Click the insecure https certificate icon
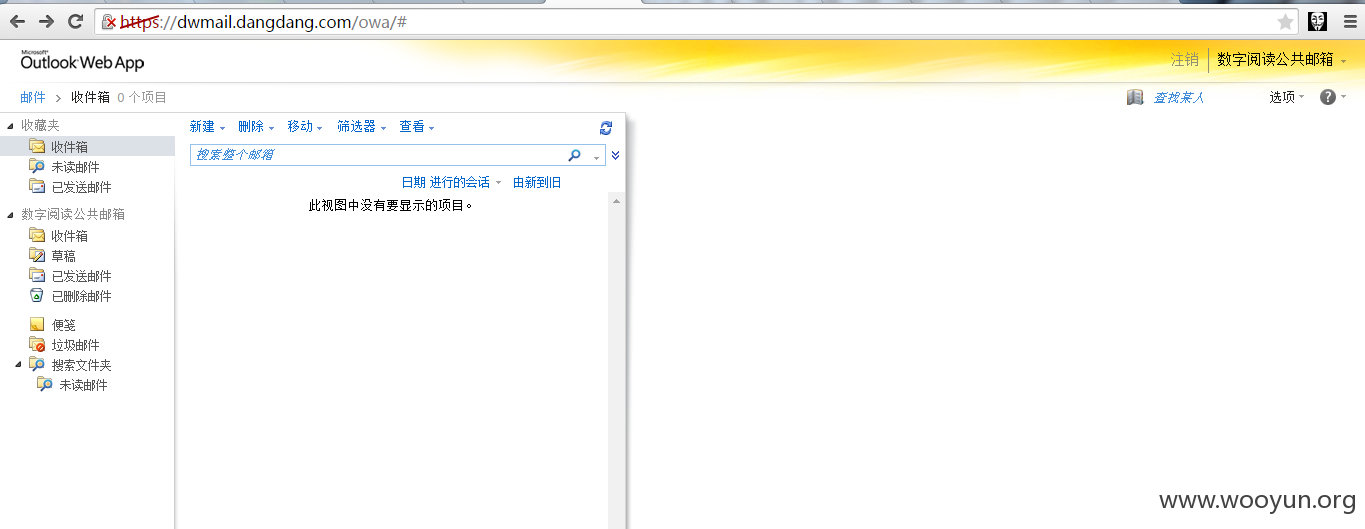The width and height of the screenshot is (1365, 529). [x=109, y=22]
